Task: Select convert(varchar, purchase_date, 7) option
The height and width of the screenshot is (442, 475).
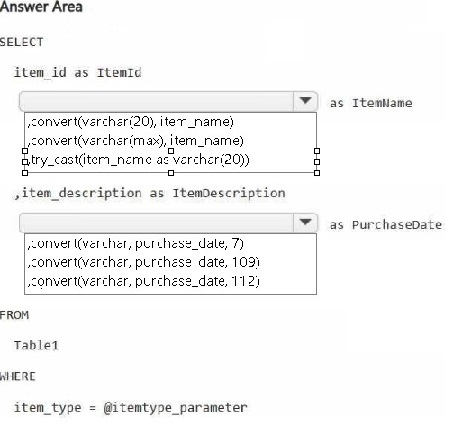Action: 136,244
